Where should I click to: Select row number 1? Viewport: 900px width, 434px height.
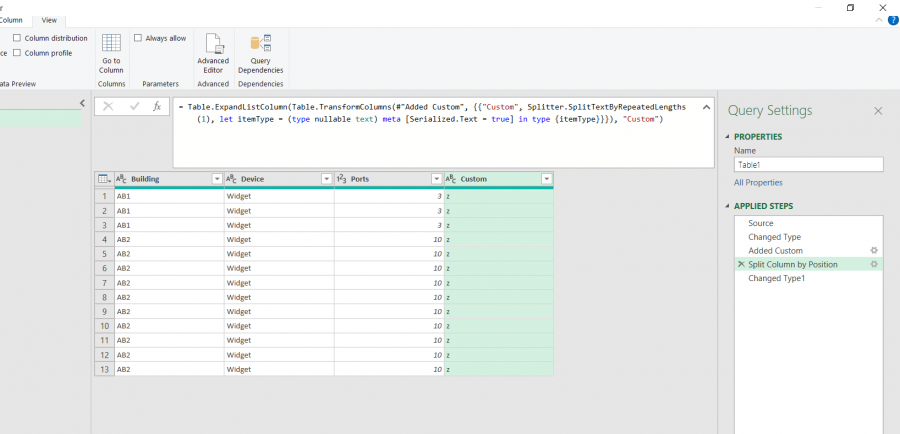(104, 196)
